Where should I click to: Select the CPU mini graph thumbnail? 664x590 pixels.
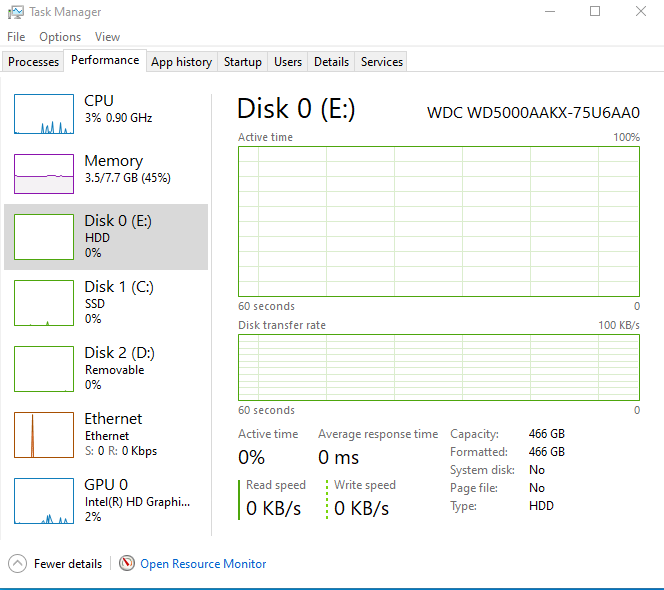(44, 114)
